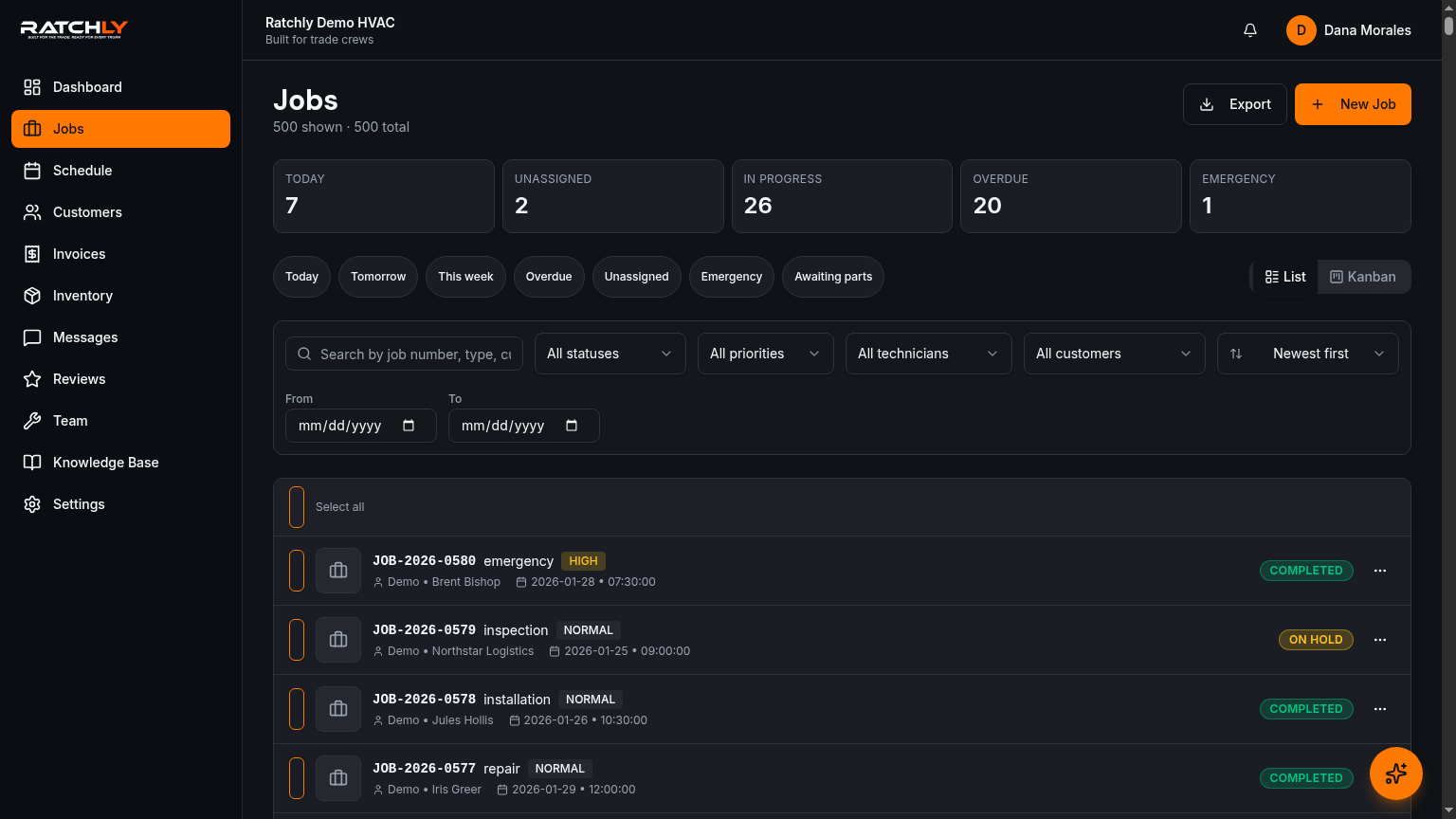
Task: Click the Customers people icon
Action: (x=32, y=212)
